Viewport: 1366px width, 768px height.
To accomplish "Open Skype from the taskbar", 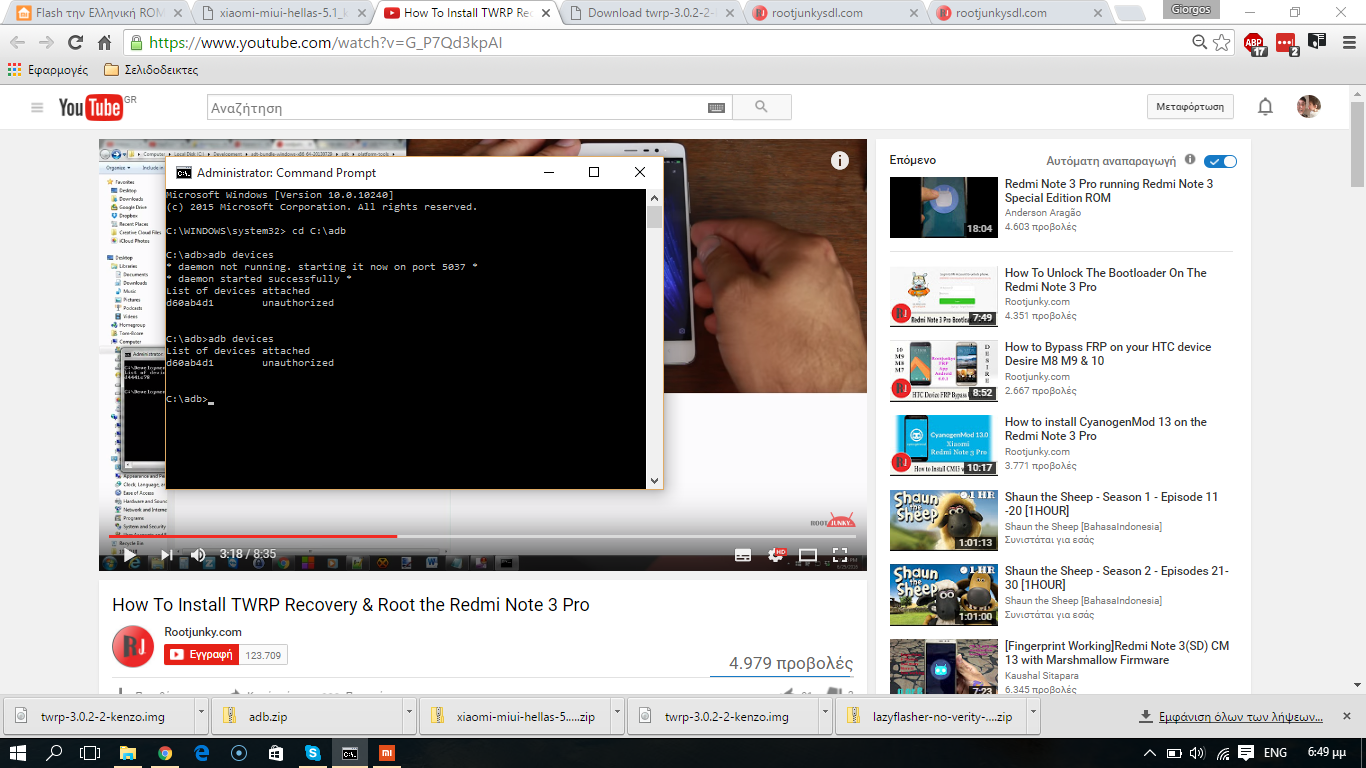I will (x=312, y=753).
